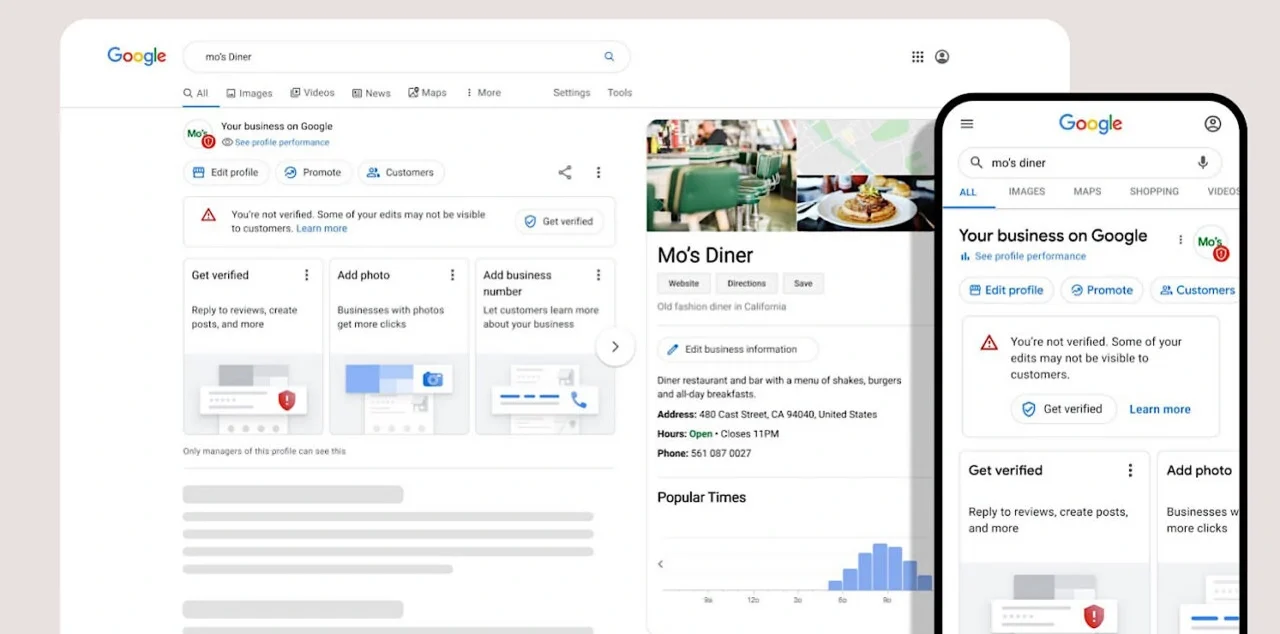Click the Google logo on desktop page
Viewport: 1280px width, 634px height.
(137, 56)
